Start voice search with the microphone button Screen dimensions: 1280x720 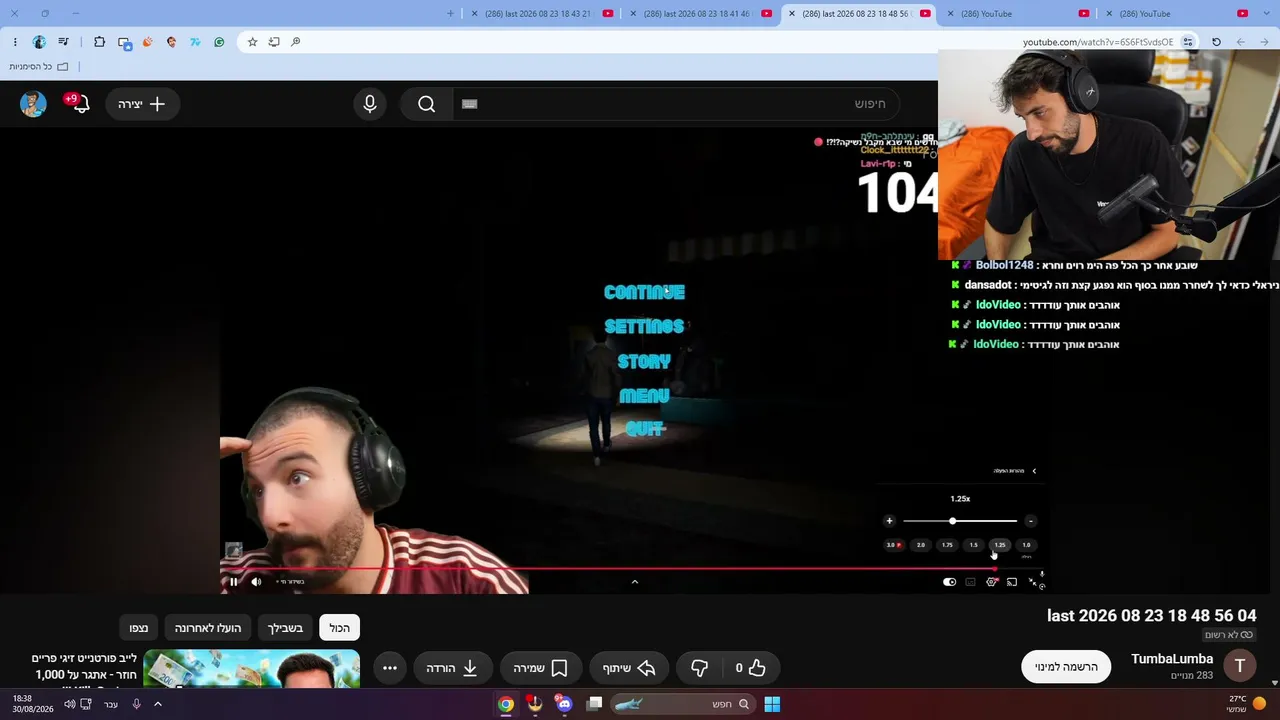[370, 104]
